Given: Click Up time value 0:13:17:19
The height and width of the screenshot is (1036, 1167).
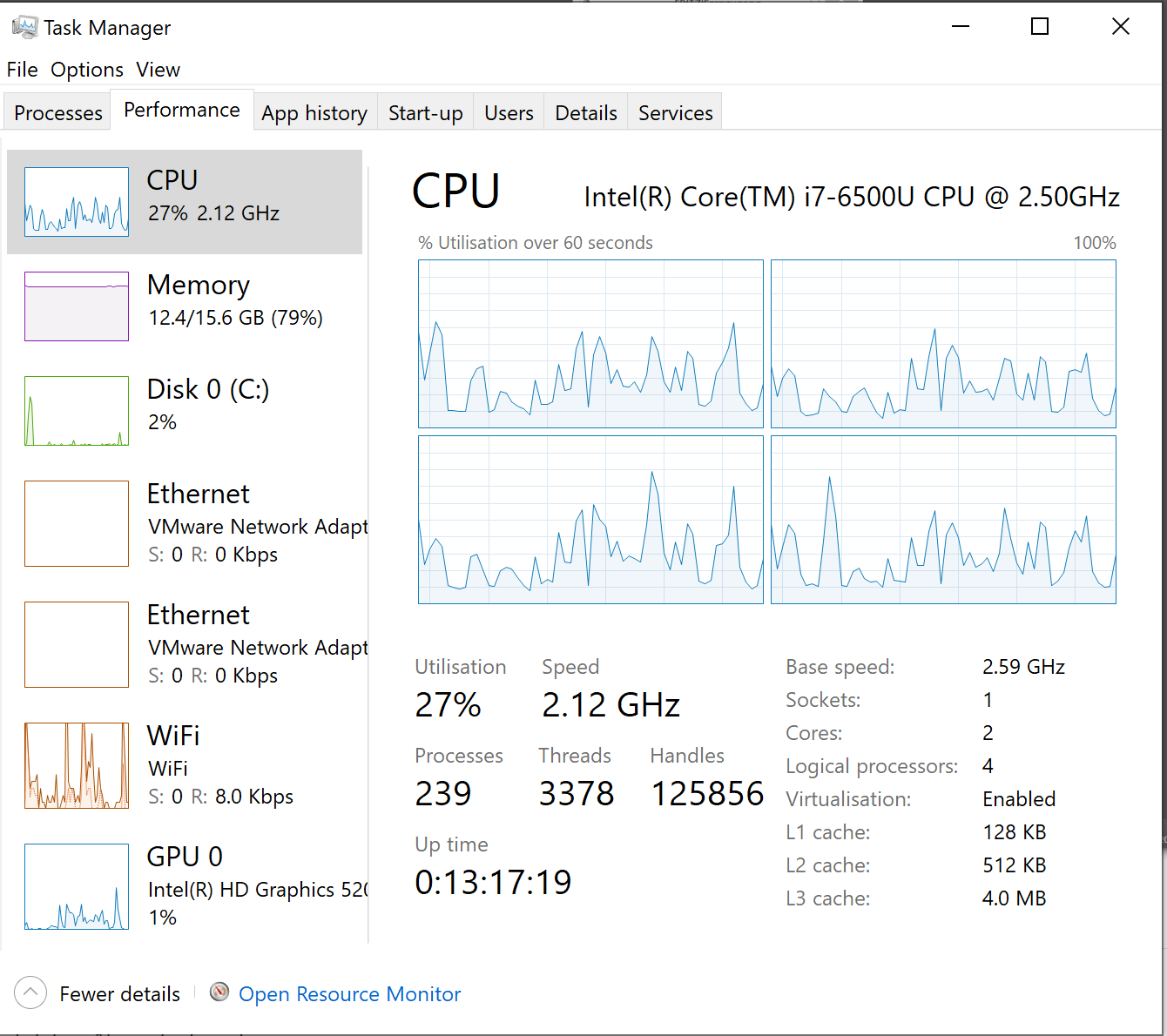Looking at the screenshot, I should [x=493, y=883].
